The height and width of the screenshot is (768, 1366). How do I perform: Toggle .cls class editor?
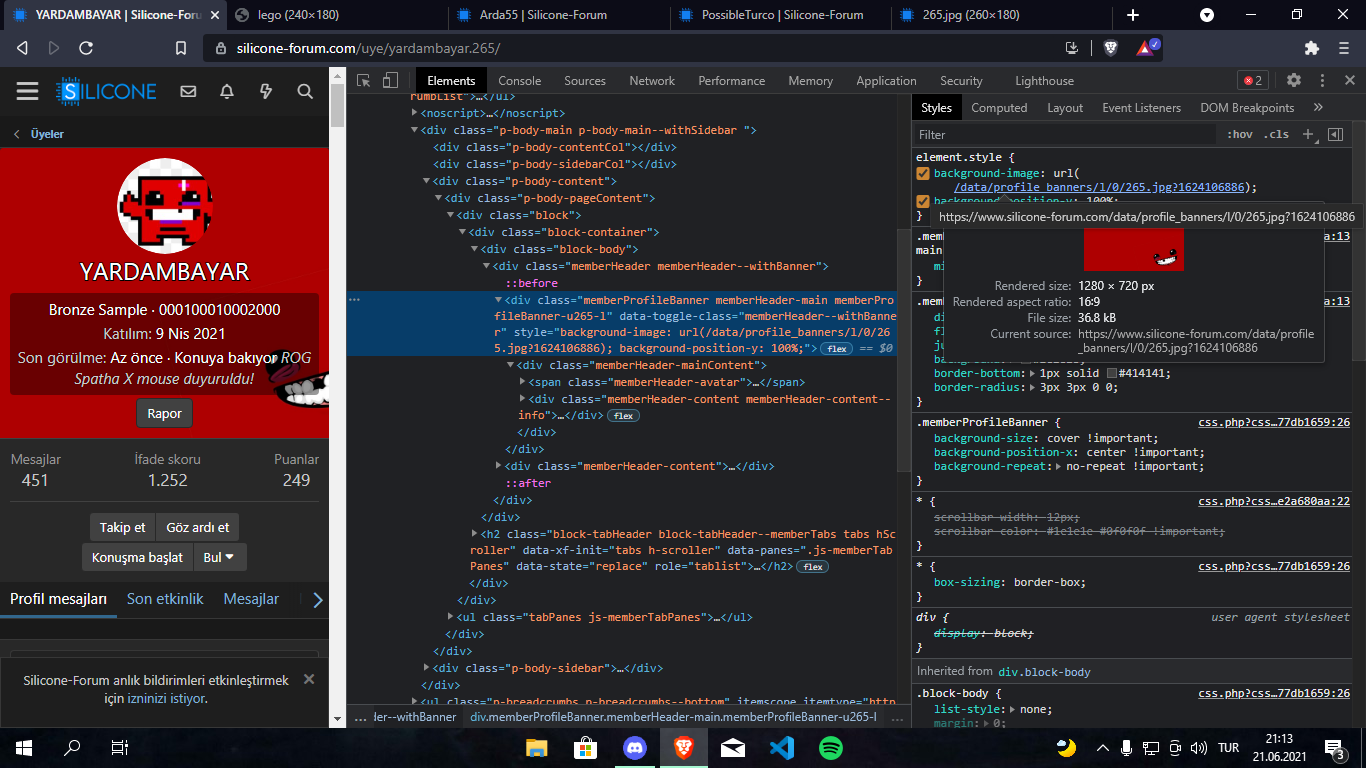point(1276,135)
